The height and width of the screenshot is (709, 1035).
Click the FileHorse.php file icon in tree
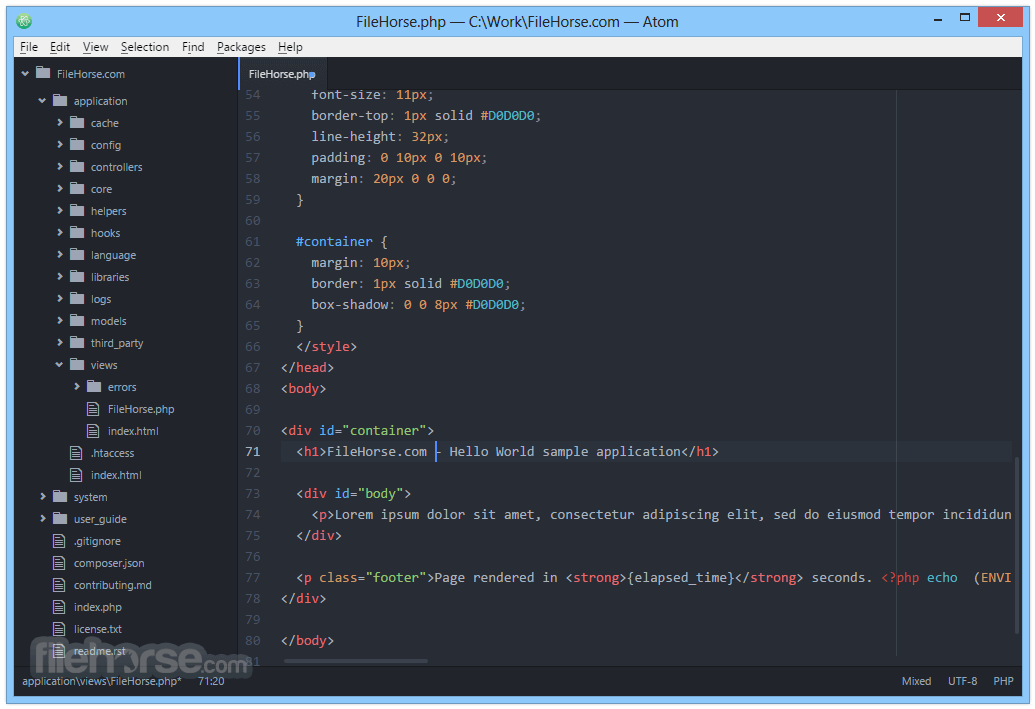tap(93, 409)
